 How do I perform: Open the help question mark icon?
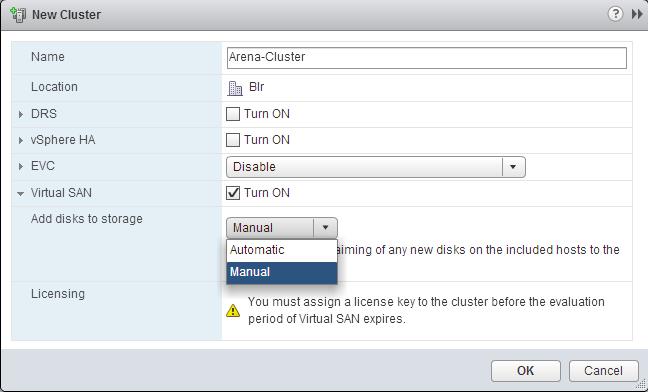[615, 14]
